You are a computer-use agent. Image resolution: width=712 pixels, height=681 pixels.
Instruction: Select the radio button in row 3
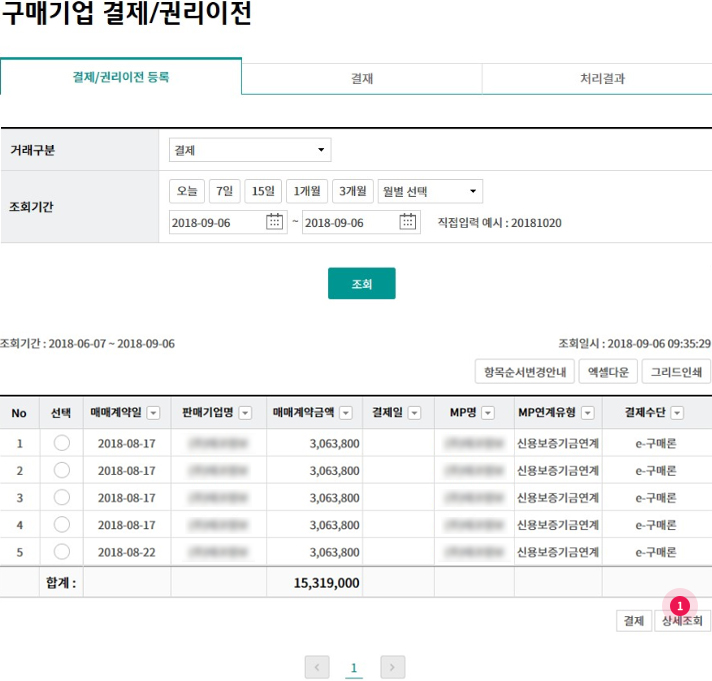62,497
